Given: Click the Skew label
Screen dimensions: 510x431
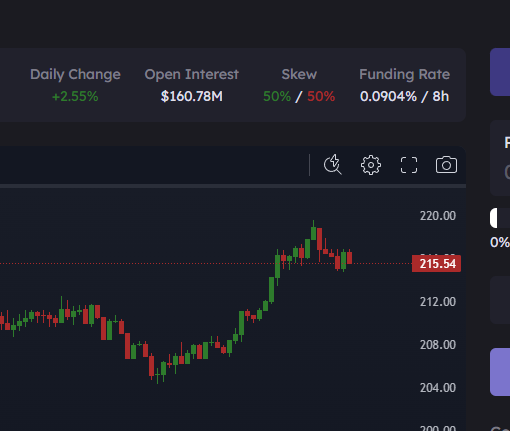Looking at the screenshot, I should (x=299, y=74).
